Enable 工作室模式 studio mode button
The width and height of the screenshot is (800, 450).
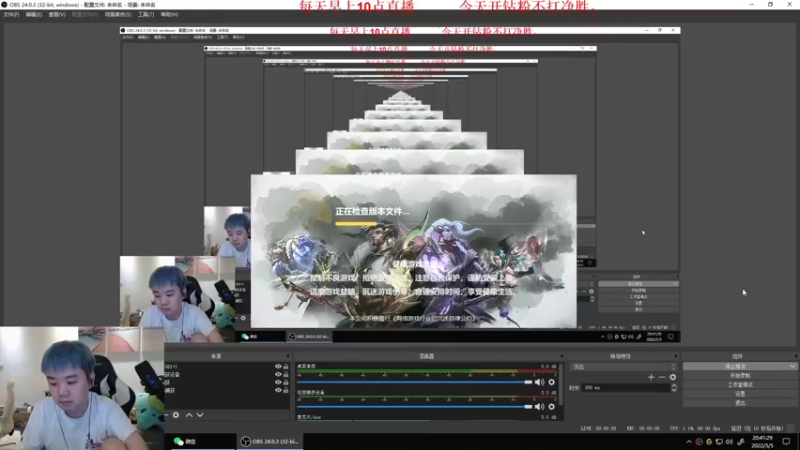click(740, 385)
